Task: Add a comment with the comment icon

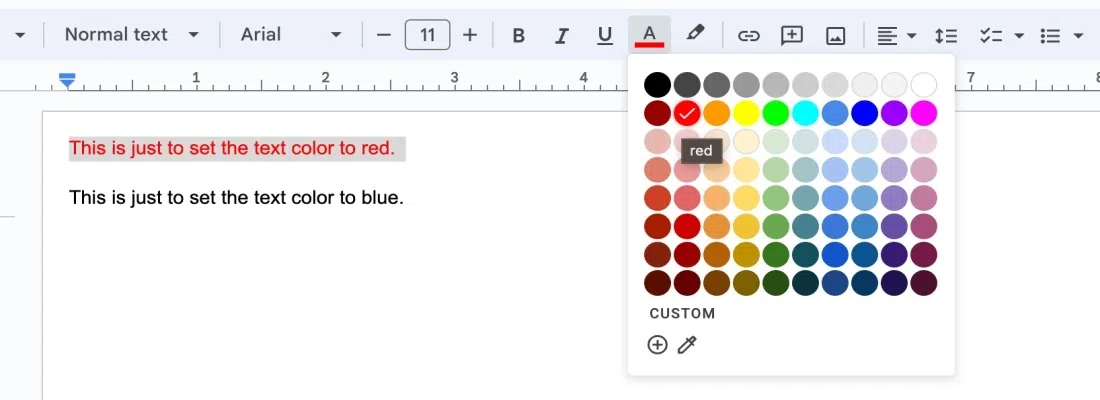Action: tap(792, 36)
